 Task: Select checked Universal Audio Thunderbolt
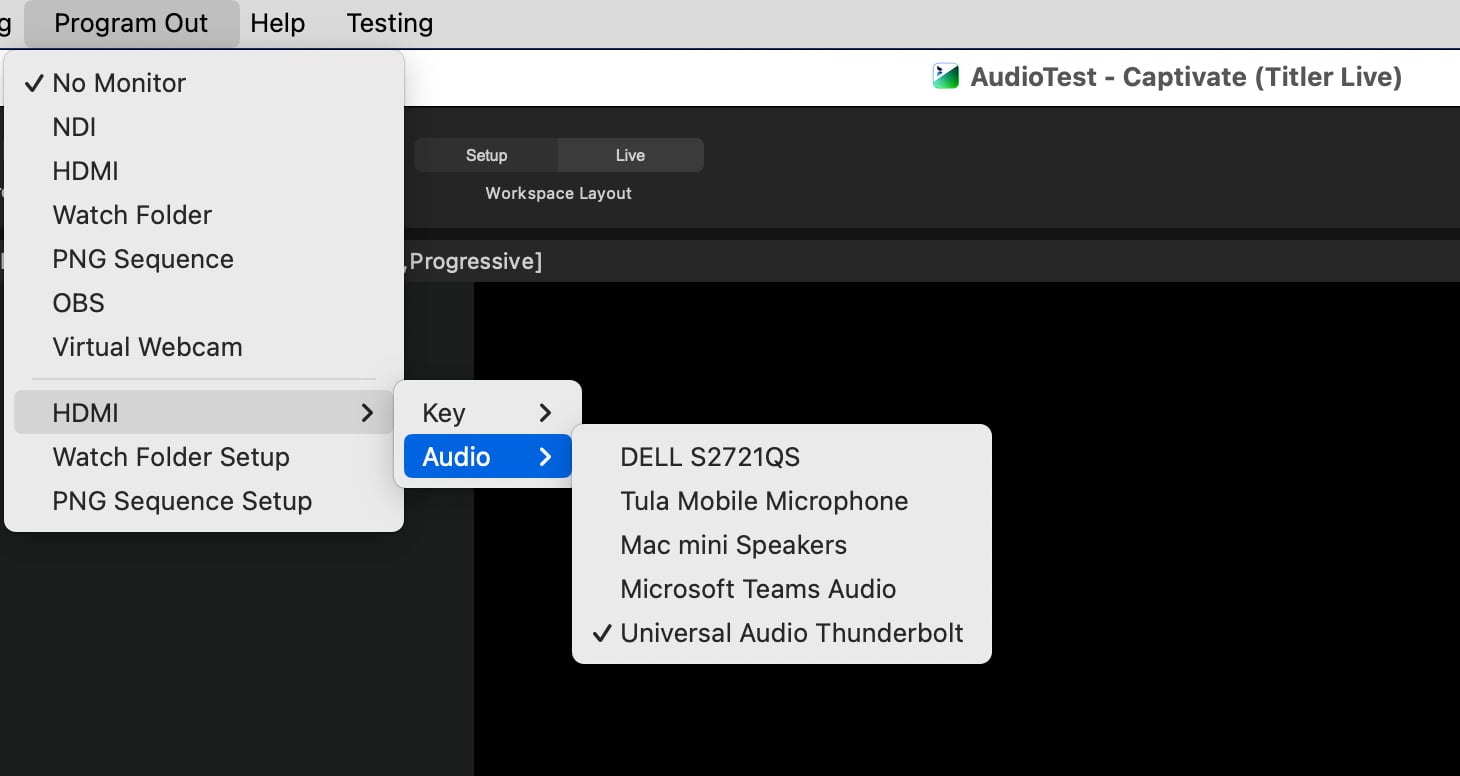782,633
